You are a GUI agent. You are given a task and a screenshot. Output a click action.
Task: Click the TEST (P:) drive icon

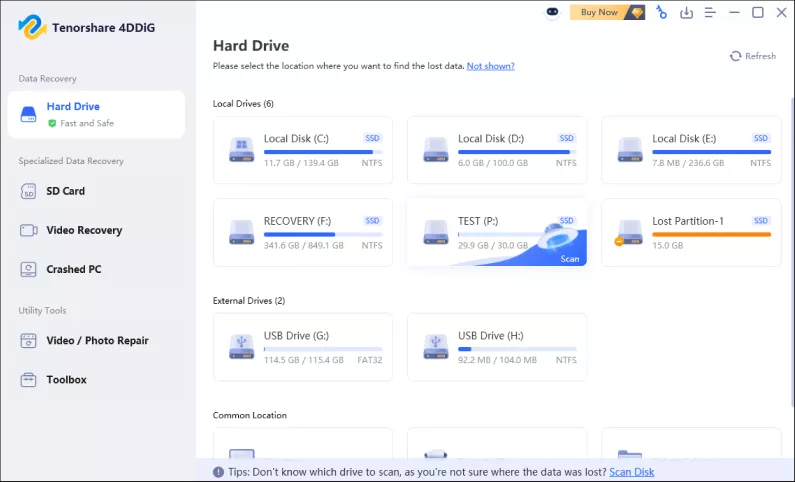pos(436,233)
